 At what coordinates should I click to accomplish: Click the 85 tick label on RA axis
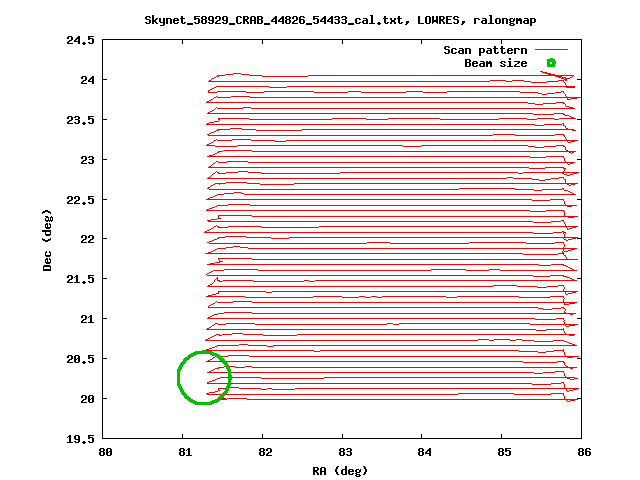(505, 452)
